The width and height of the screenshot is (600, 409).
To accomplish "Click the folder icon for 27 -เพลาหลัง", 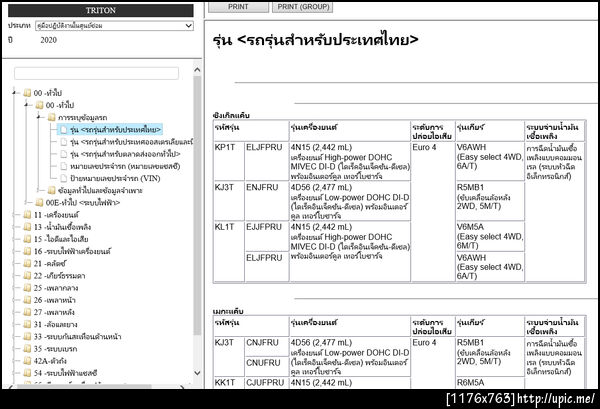I will tap(27, 313).
